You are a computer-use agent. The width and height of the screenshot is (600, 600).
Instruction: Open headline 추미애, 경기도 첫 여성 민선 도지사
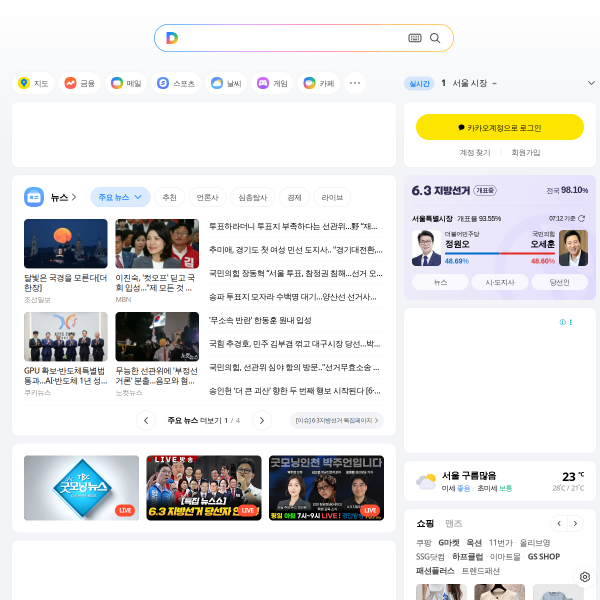(x=295, y=250)
